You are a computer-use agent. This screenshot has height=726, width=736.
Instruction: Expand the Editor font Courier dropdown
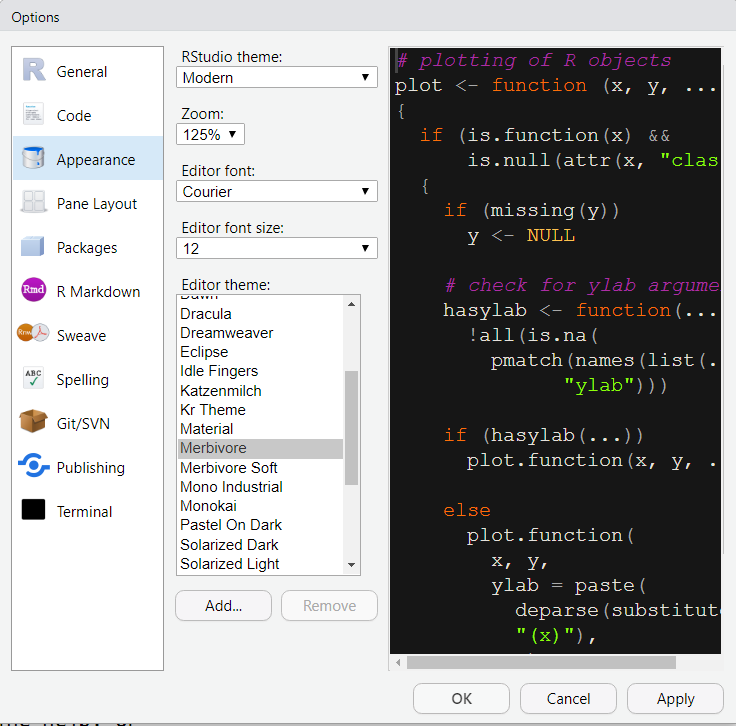277,191
